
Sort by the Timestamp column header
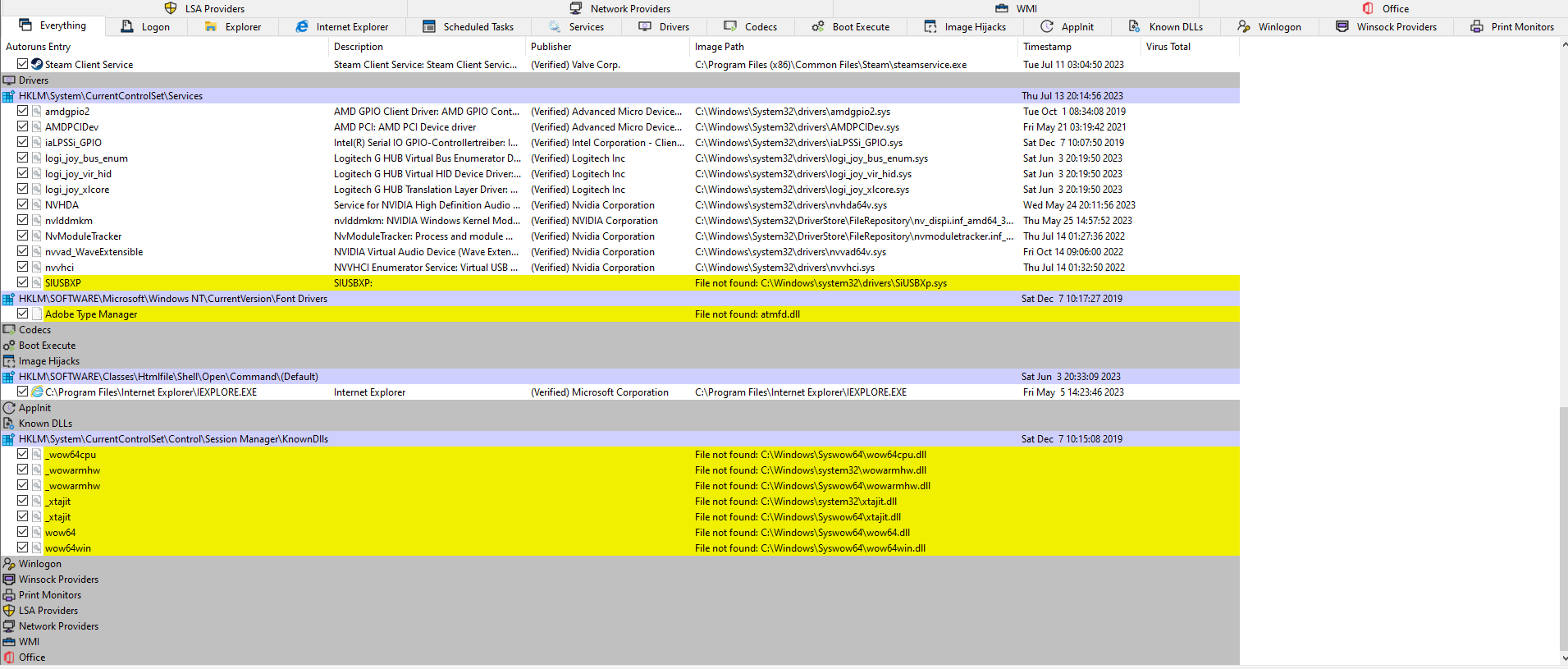pyautogui.click(x=1079, y=47)
